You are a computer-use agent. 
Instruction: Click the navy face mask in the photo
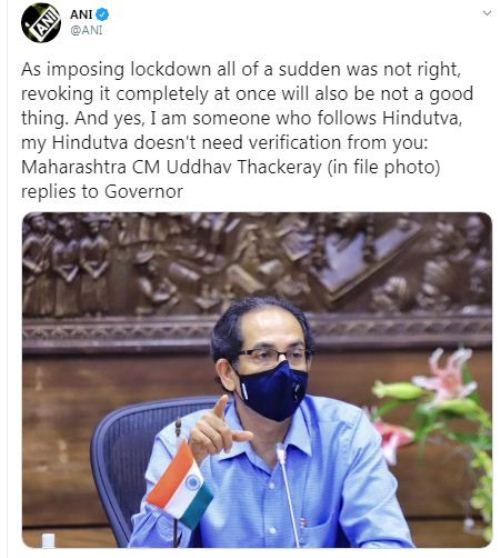click(x=273, y=391)
